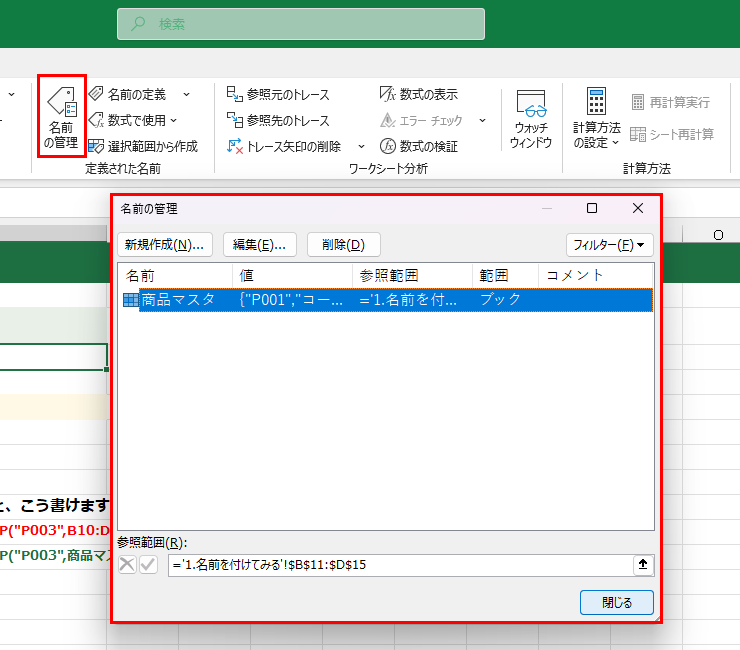
Task: Click 再計算実行 calculate now
Action: (x=671, y=102)
